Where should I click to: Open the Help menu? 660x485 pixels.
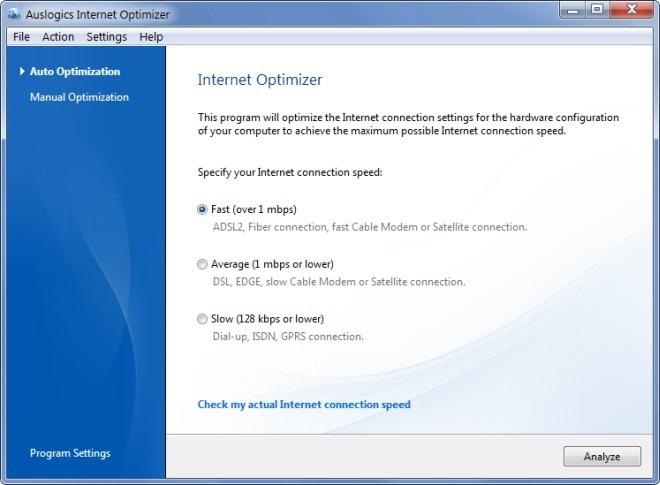[151, 37]
